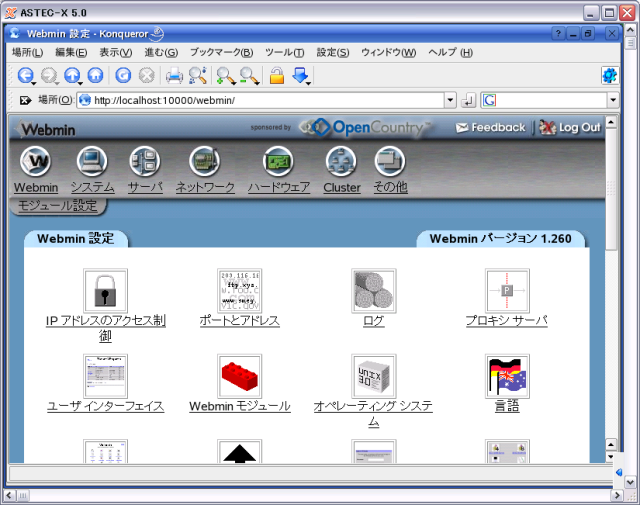This screenshot has height=505, width=640.
Task: Click the page vertical scrollbar track
Action: click(612, 330)
